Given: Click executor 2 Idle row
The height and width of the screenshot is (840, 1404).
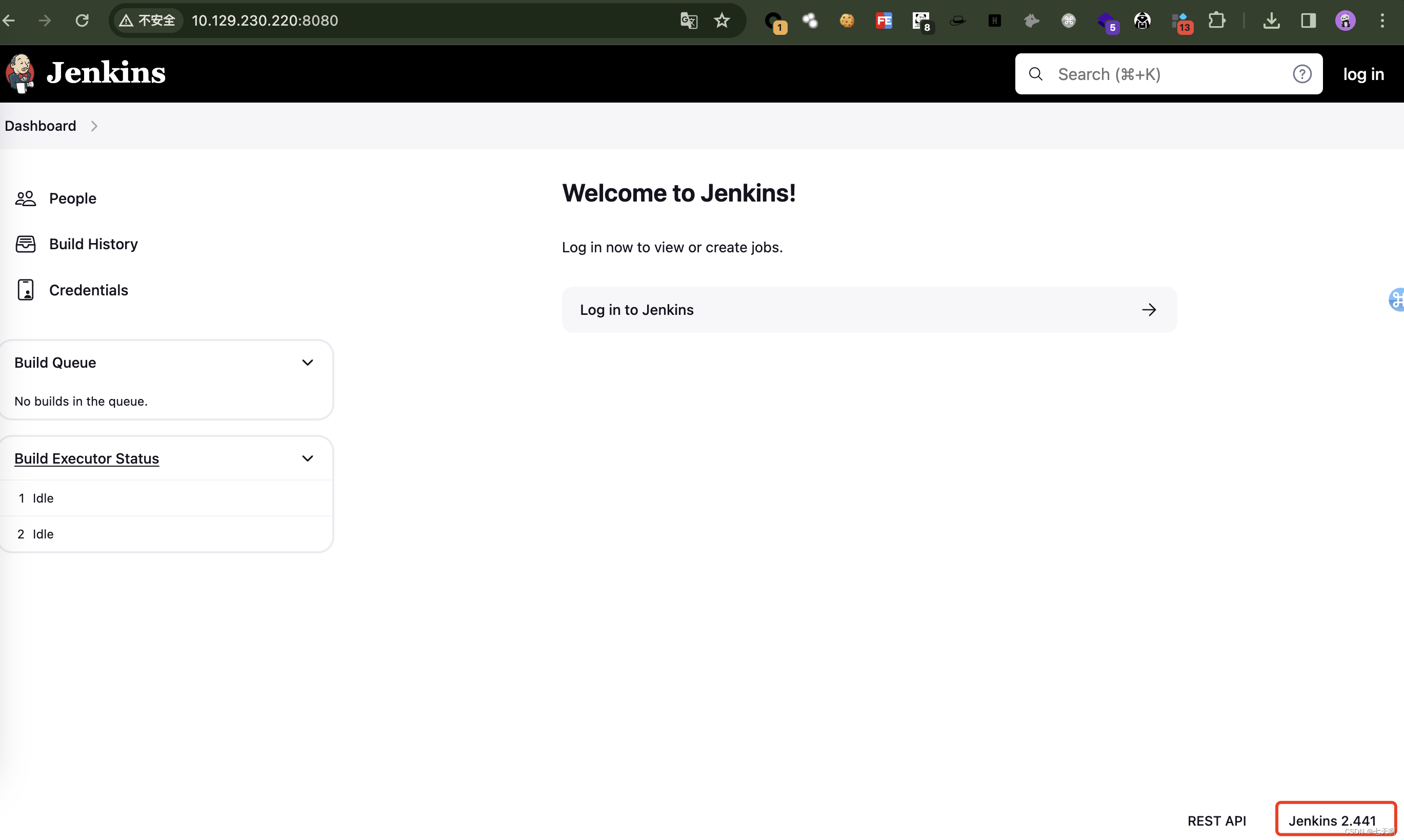Looking at the screenshot, I should click(x=166, y=534).
